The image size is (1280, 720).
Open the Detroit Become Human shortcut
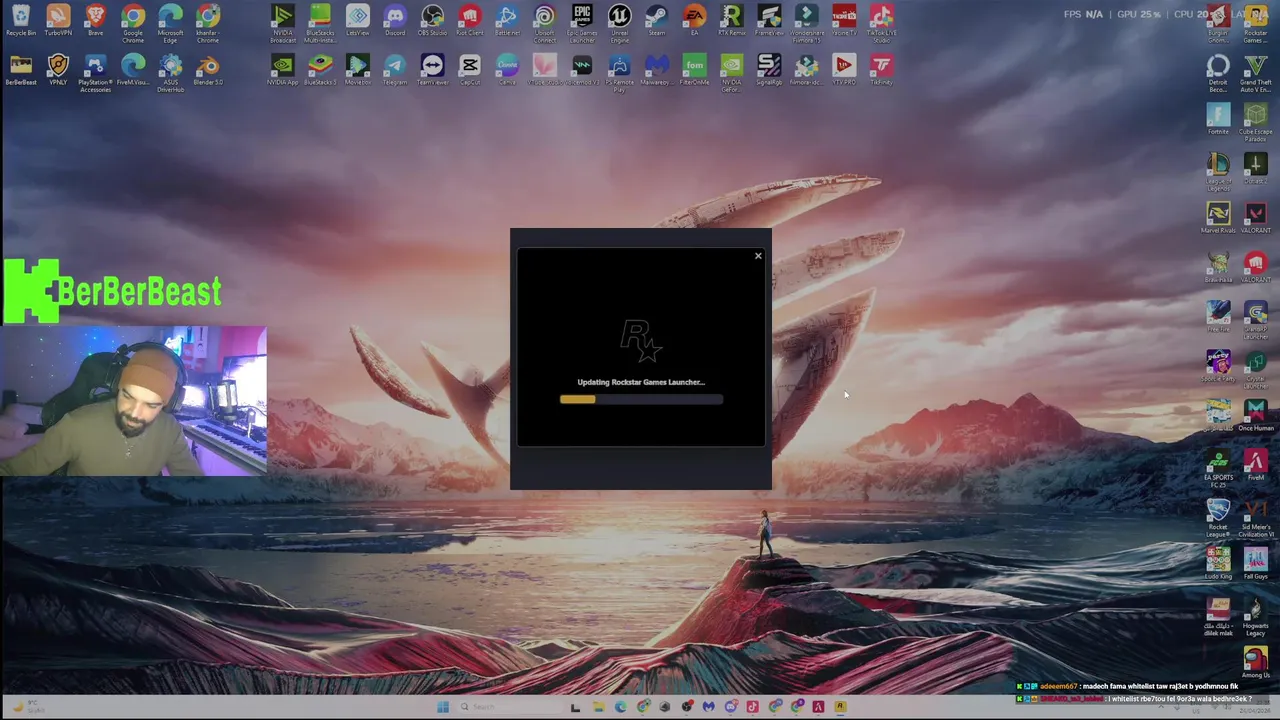click(1218, 74)
